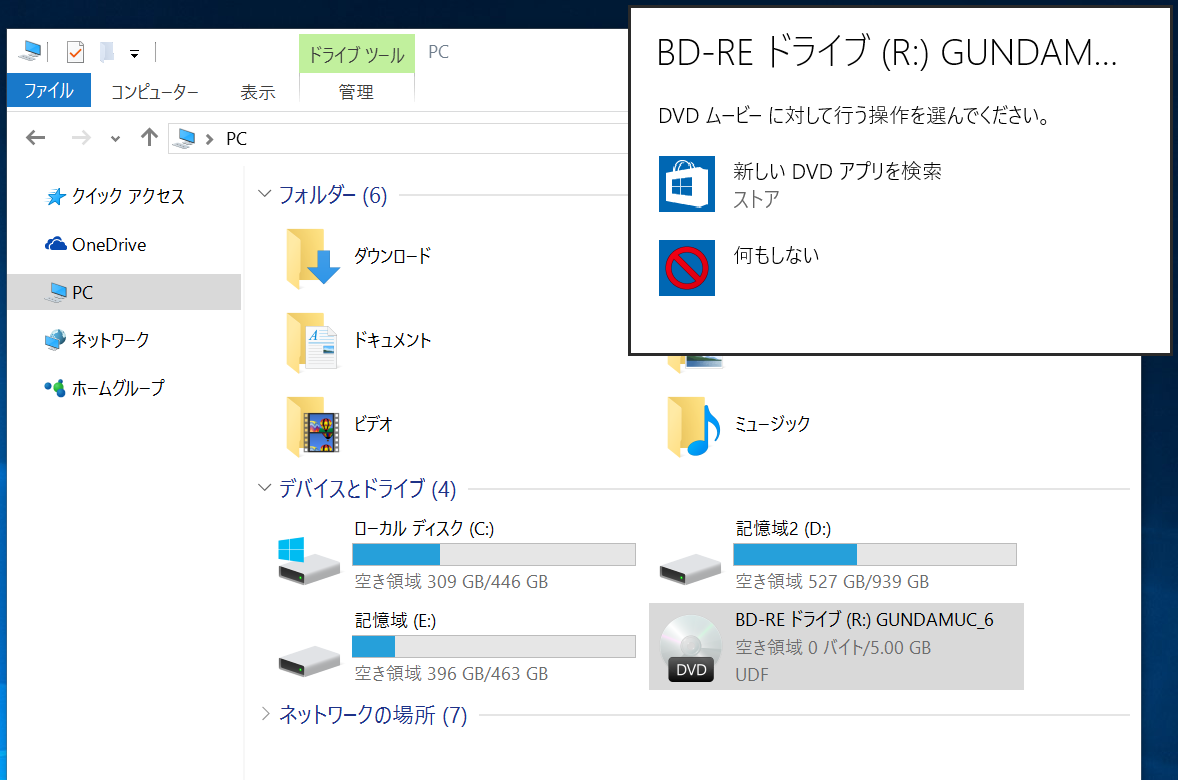Click the 記憶域2 (D:) label
This screenshot has height=780, width=1178.
pos(783,528)
